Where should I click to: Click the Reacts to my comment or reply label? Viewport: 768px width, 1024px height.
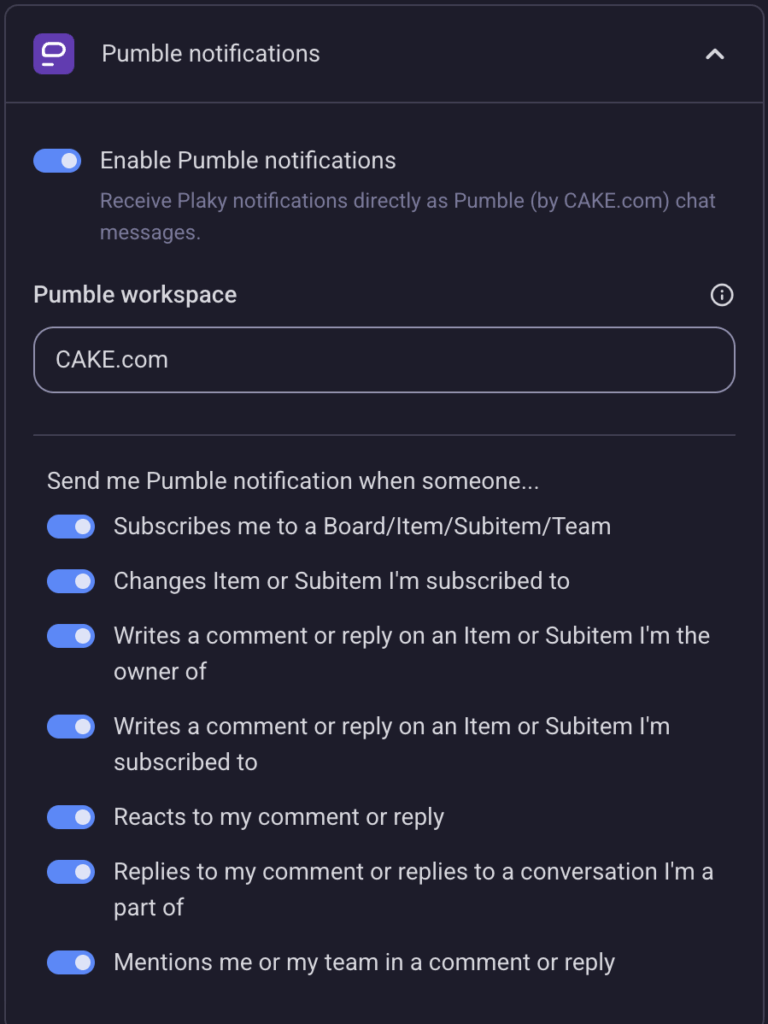[279, 817]
